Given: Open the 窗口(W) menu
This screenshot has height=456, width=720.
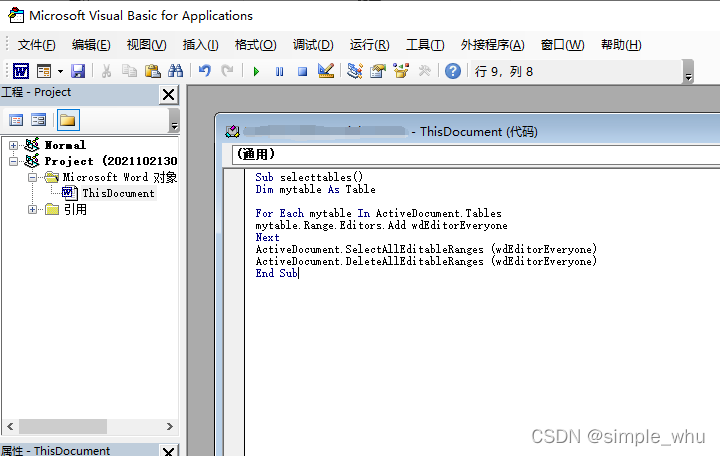Looking at the screenshot, I should (x=562, y=45).
